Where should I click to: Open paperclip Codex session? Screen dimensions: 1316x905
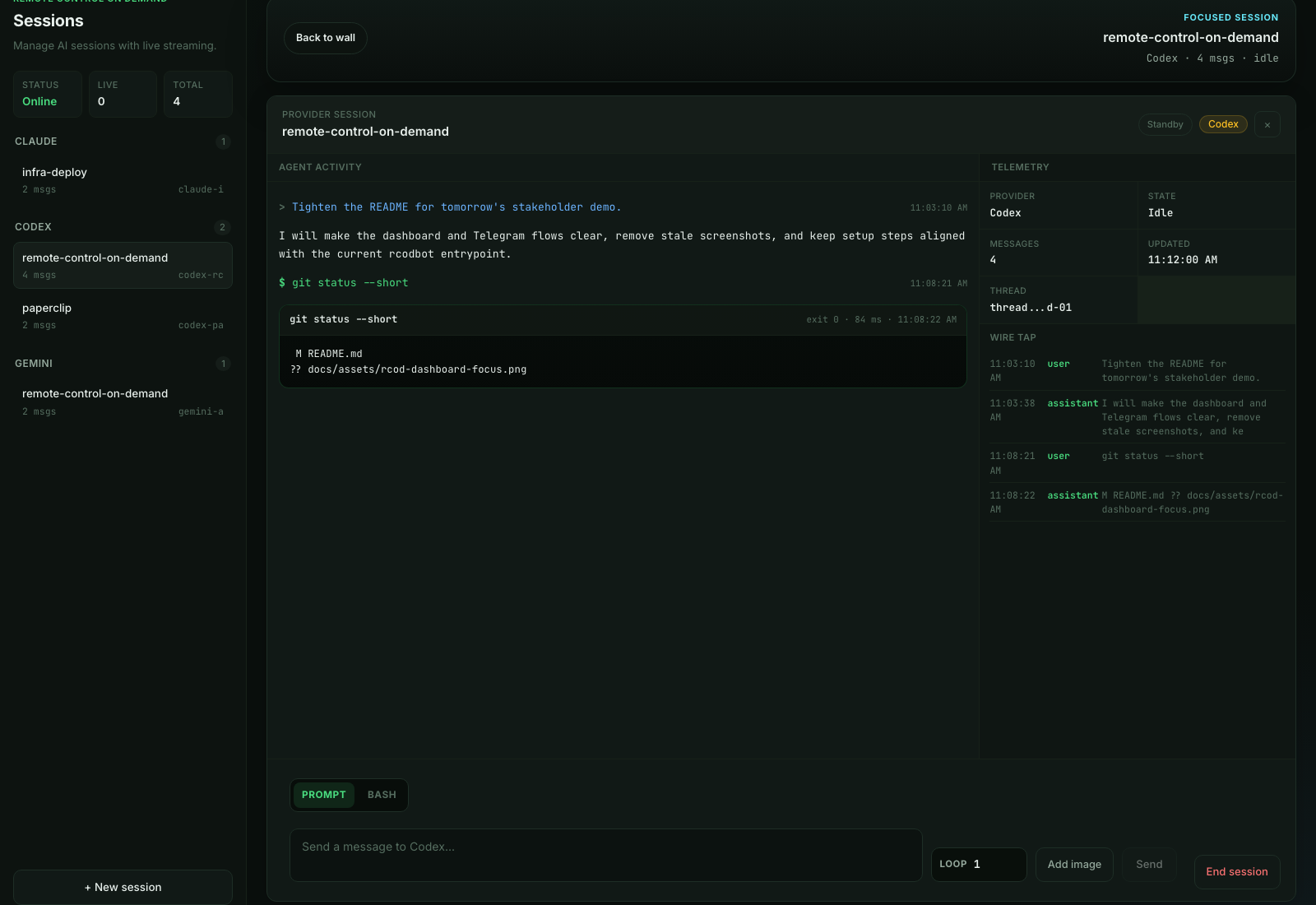[123, 316]
